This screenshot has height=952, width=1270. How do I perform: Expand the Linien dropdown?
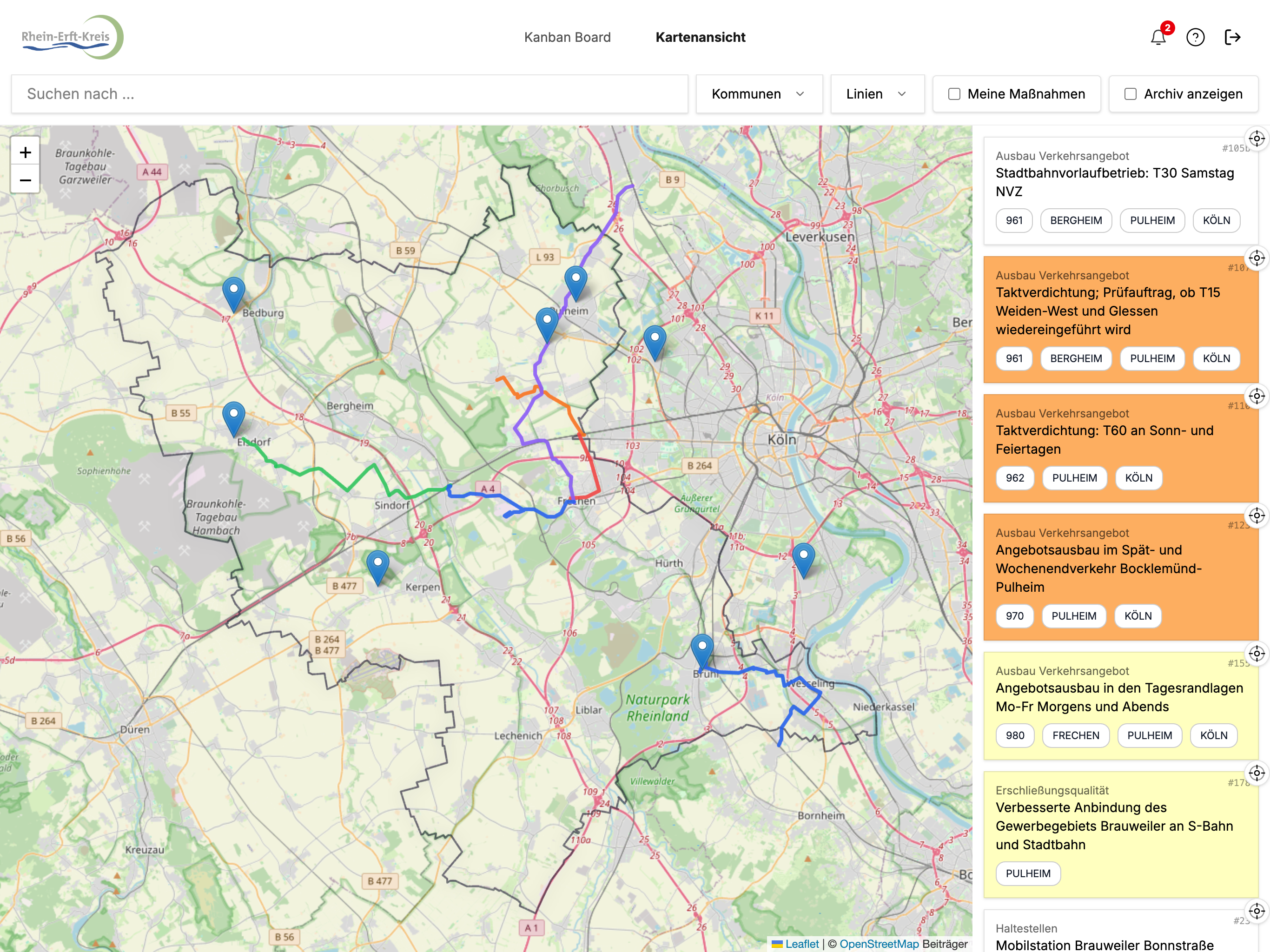876,94
